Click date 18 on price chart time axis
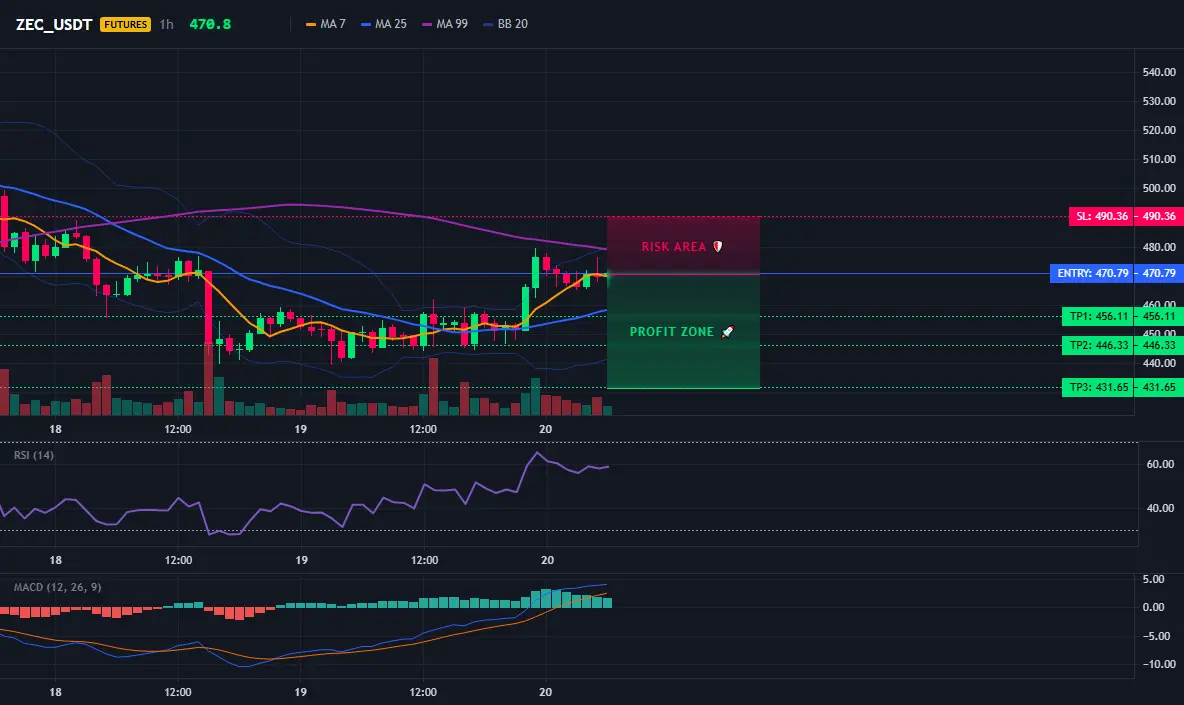The height and width of the screenshot is (705, 1184). 55,429
